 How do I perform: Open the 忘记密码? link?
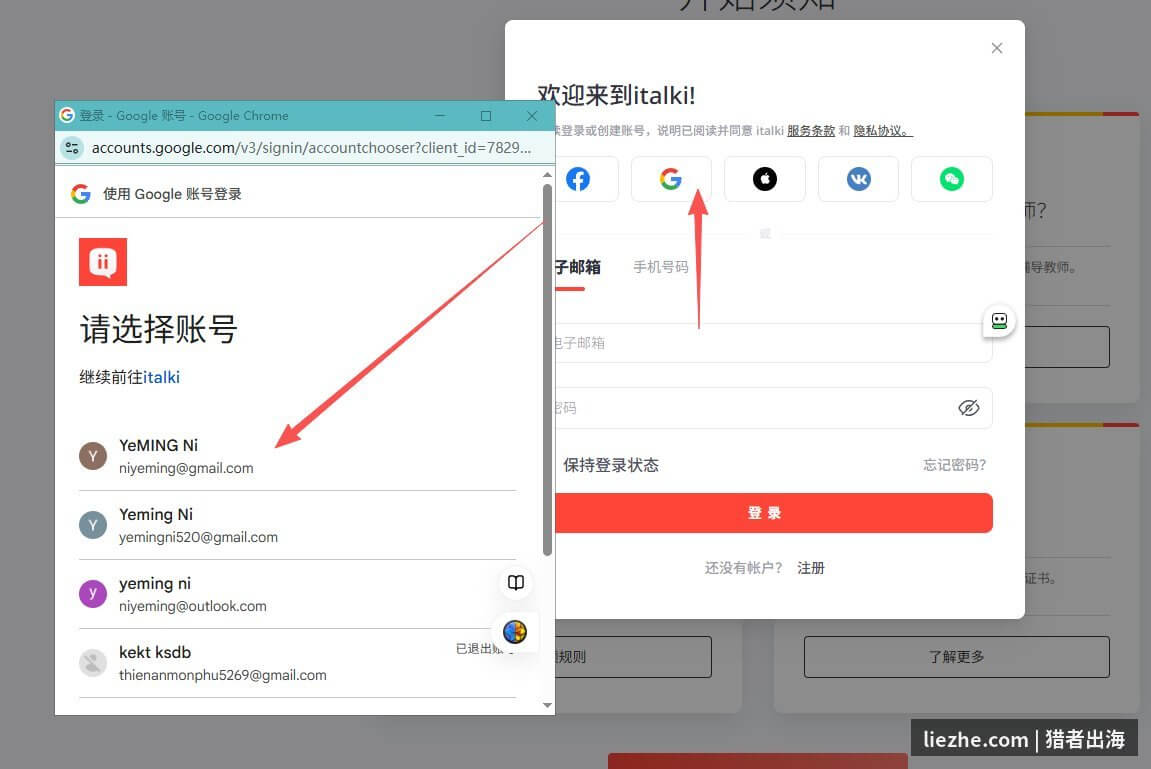coord(954,465)
